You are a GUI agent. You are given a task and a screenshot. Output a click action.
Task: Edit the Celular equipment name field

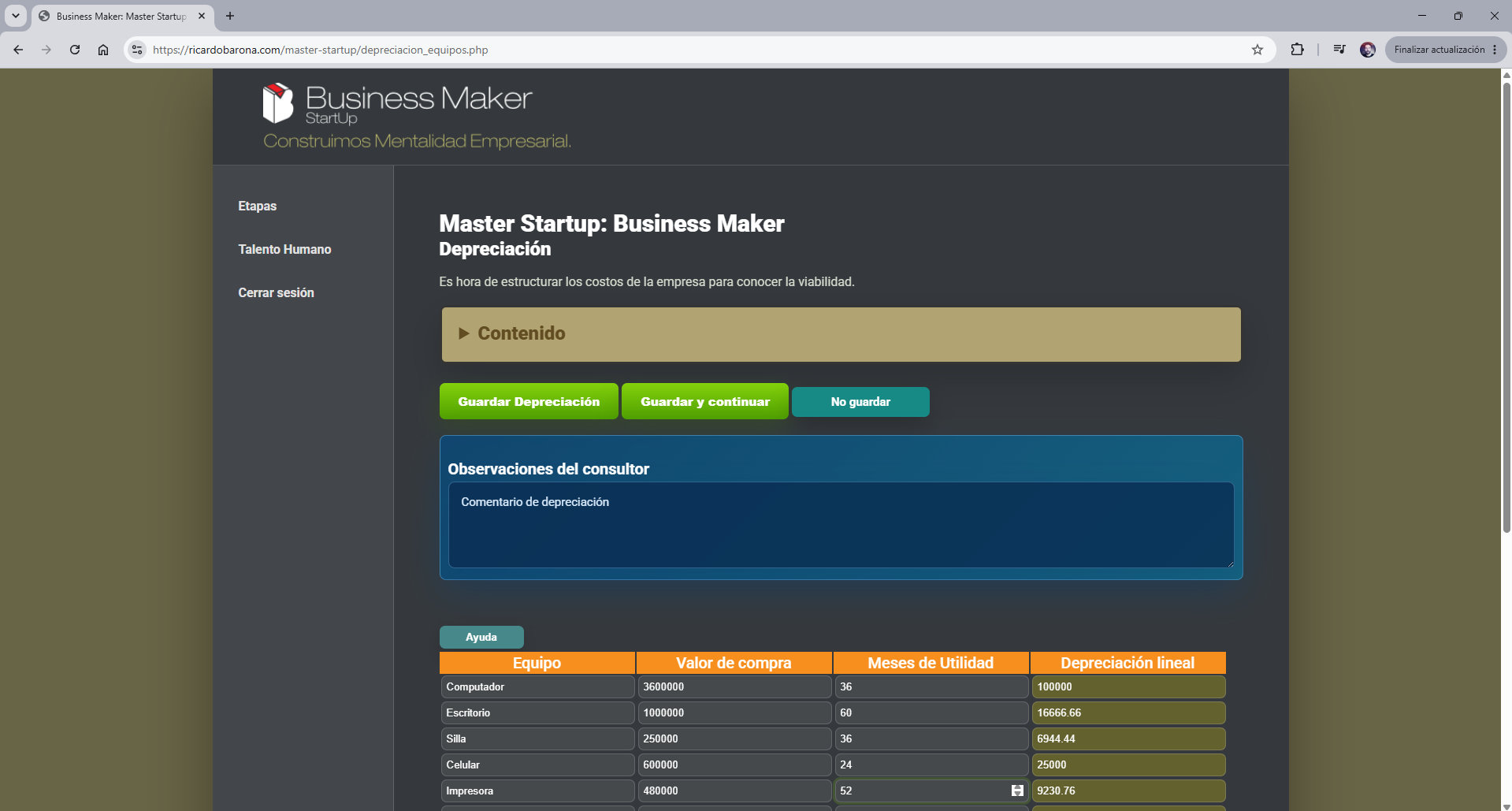coord(537,764)
